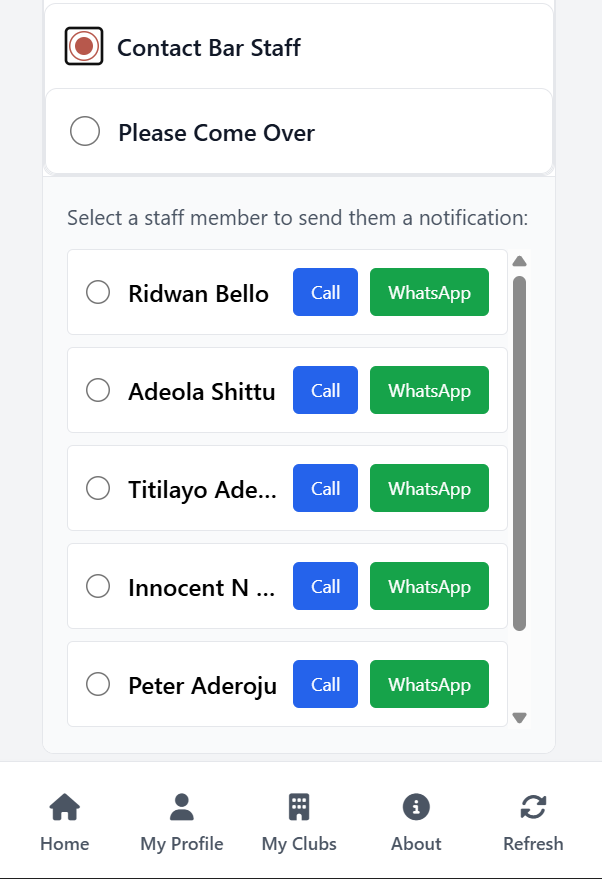Call Titilayo using the blue Call button
The image size is (602, 879).
[x=325, y=488]
